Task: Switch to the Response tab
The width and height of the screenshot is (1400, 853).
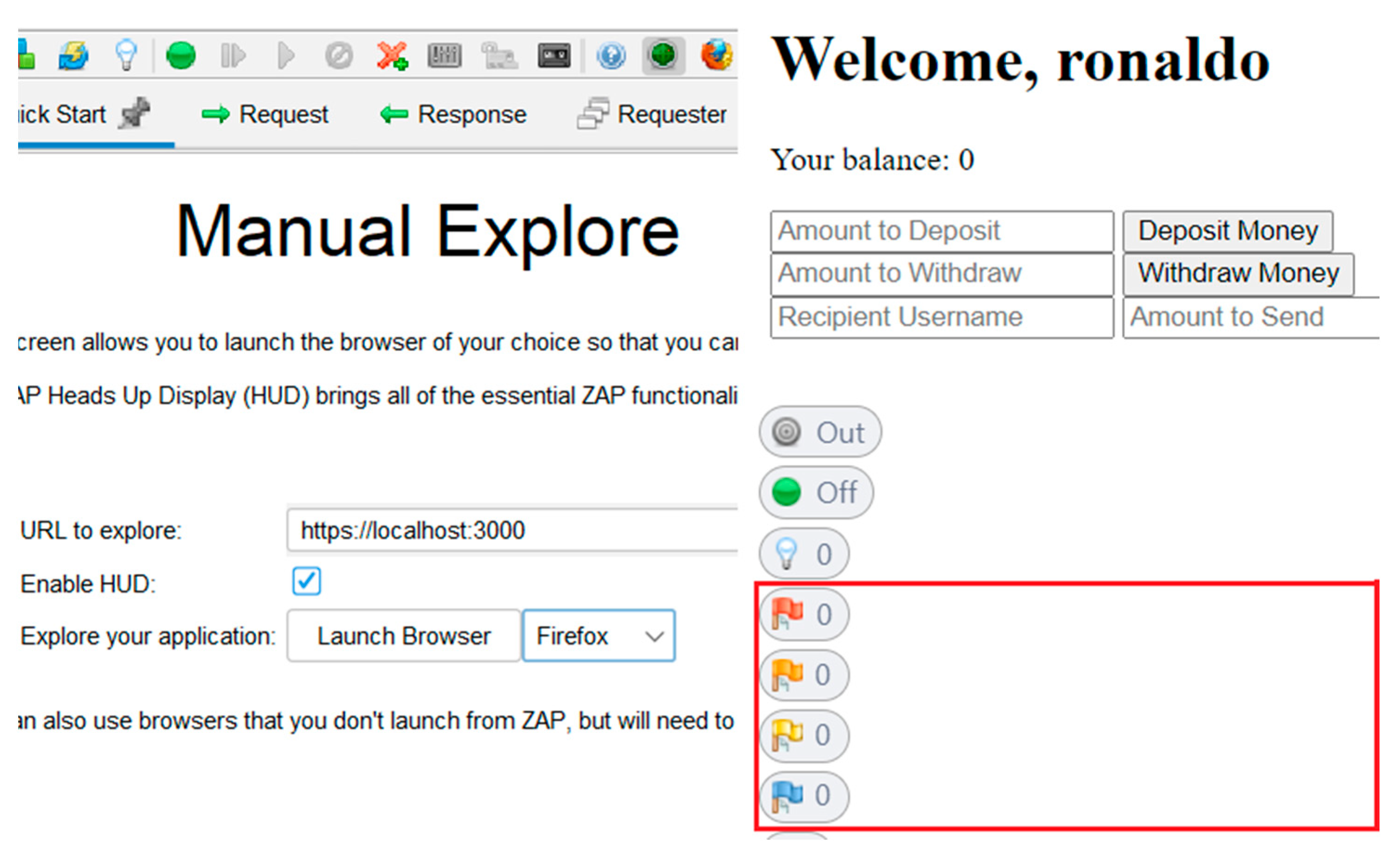Action: coord(453,114)
